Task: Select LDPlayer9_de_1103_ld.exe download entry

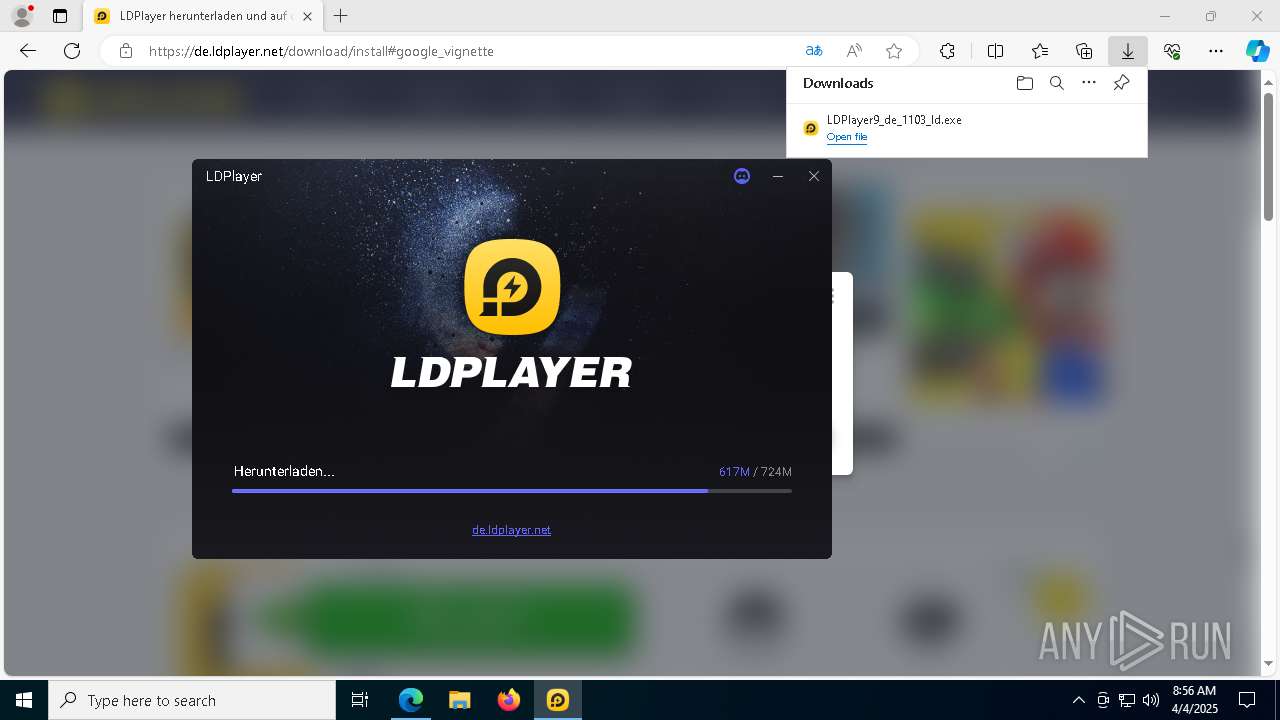Action: click(x=967, y=128)
